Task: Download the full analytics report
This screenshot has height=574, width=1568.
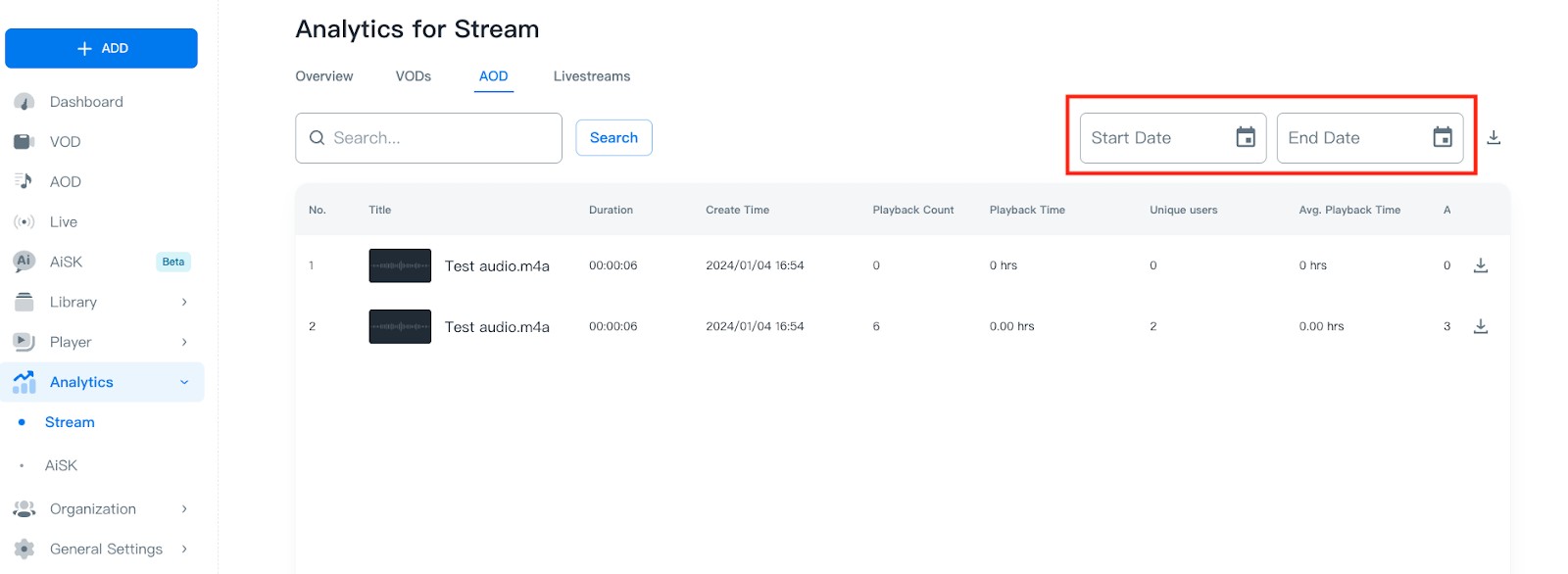Action: pos(1493,138)
